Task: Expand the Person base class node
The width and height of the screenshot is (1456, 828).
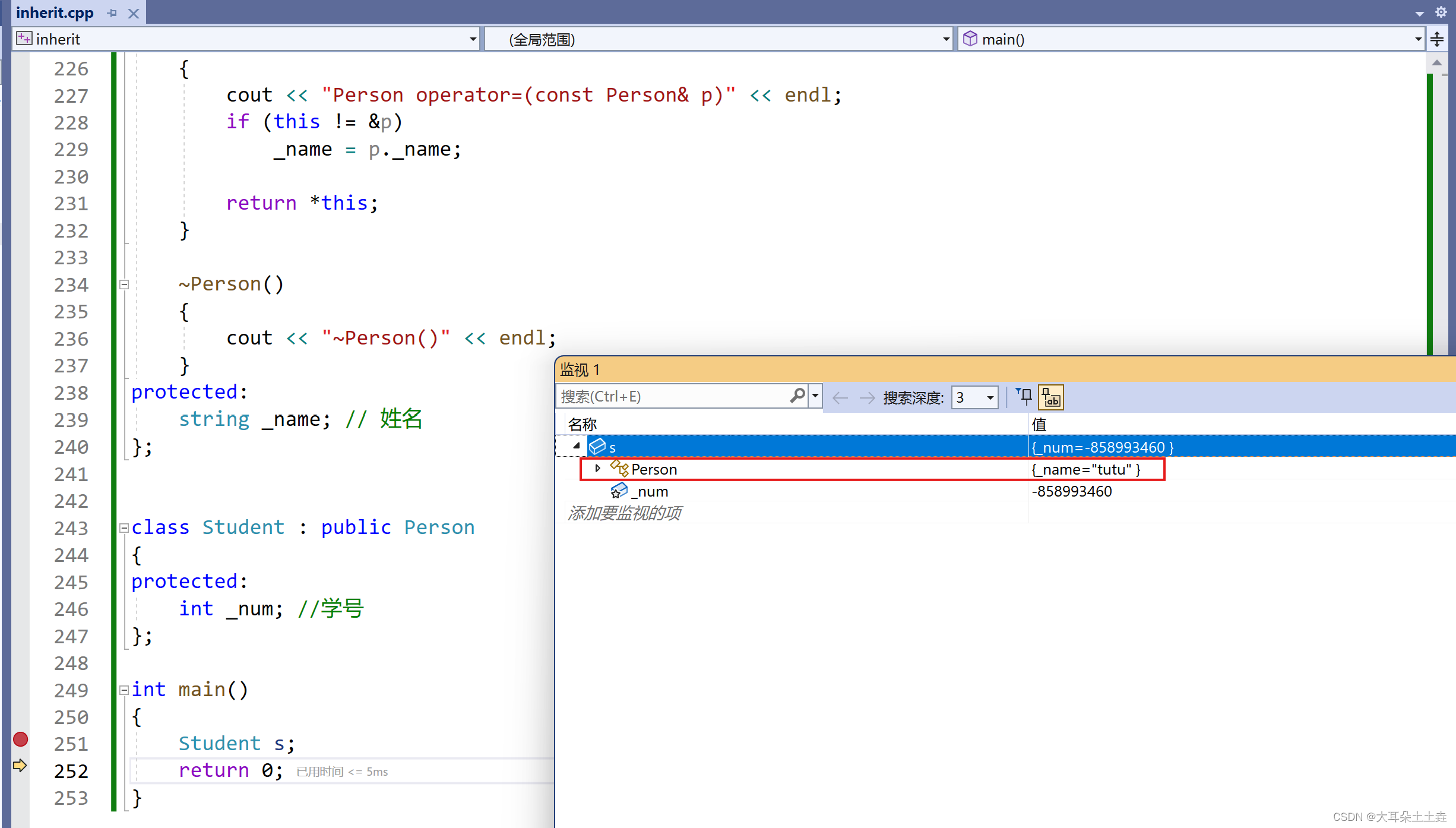Action: (597, 469)
